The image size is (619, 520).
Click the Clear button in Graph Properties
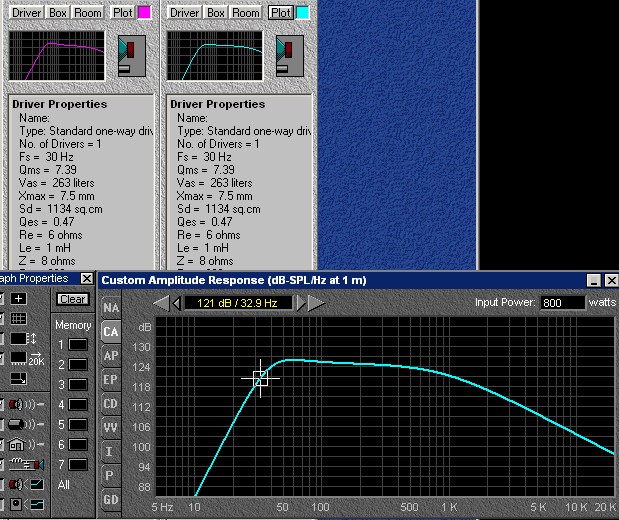click(x=73, y=299)
